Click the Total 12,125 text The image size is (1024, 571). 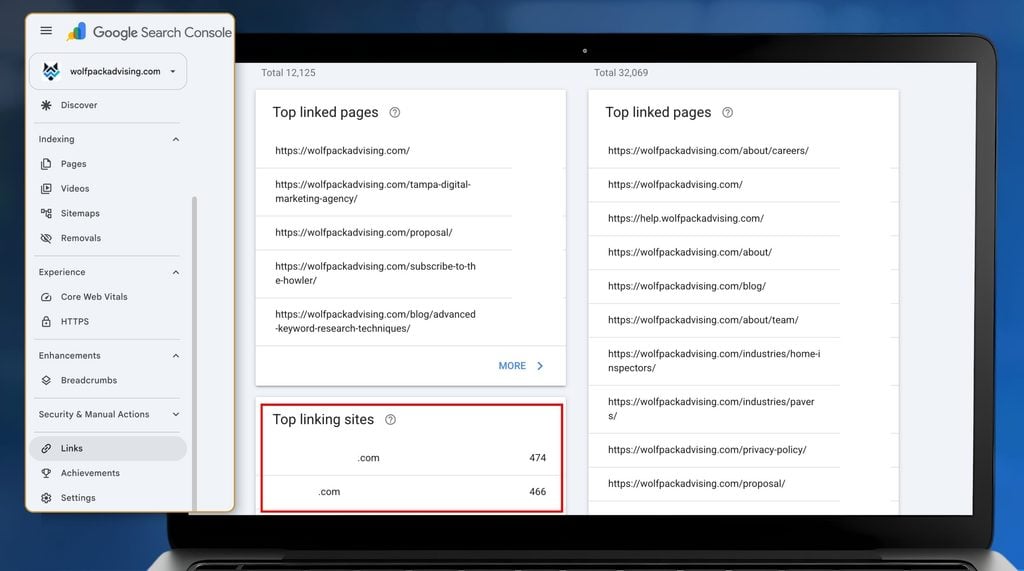coord(288,73)
